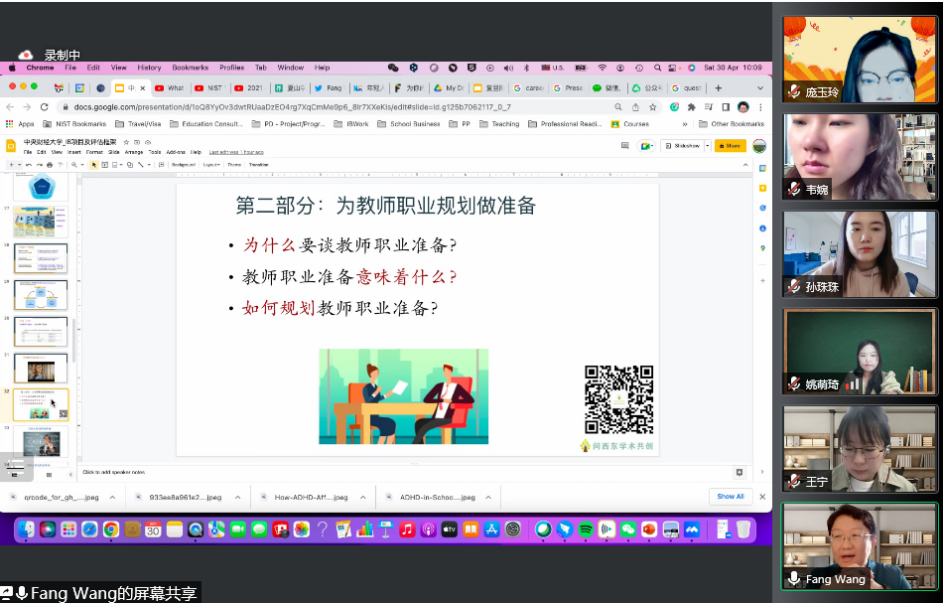Open the Chrome extensions puzzle icon
Screen dimensions: 943x603
pyautogui.click(x=691, y=107)
